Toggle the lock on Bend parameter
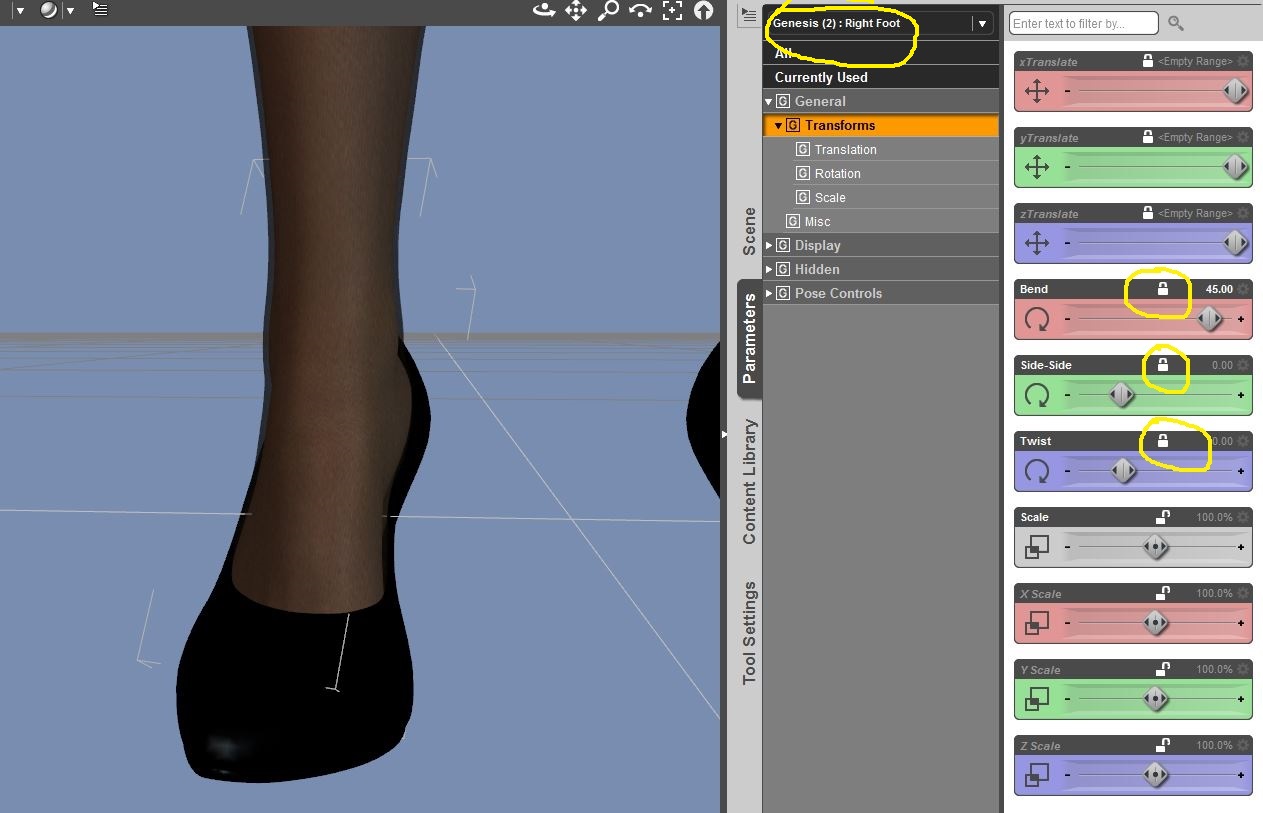The height and width of the screenshot is (813, 1263). pos(1162,289)
